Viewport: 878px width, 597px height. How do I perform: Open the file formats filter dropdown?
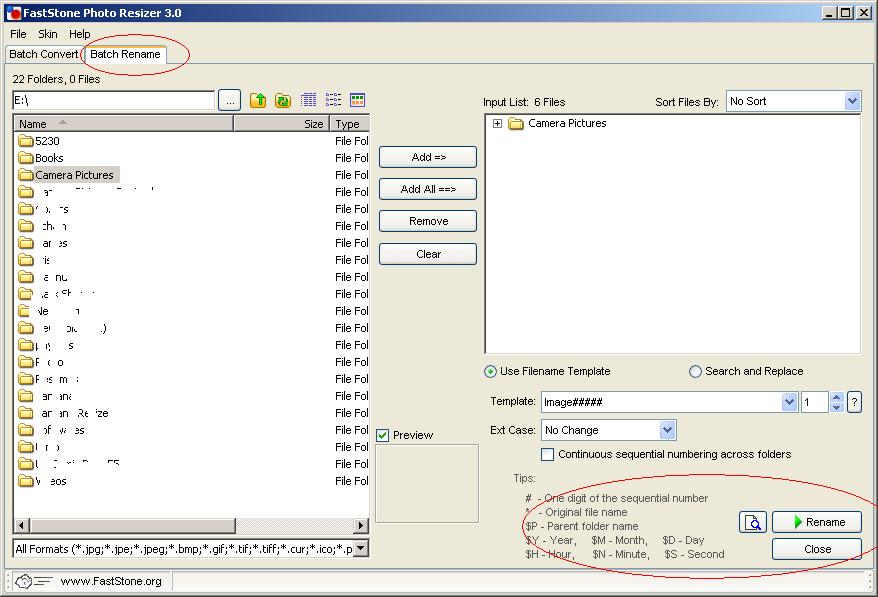pyautogui.click(x=361, y=548)
